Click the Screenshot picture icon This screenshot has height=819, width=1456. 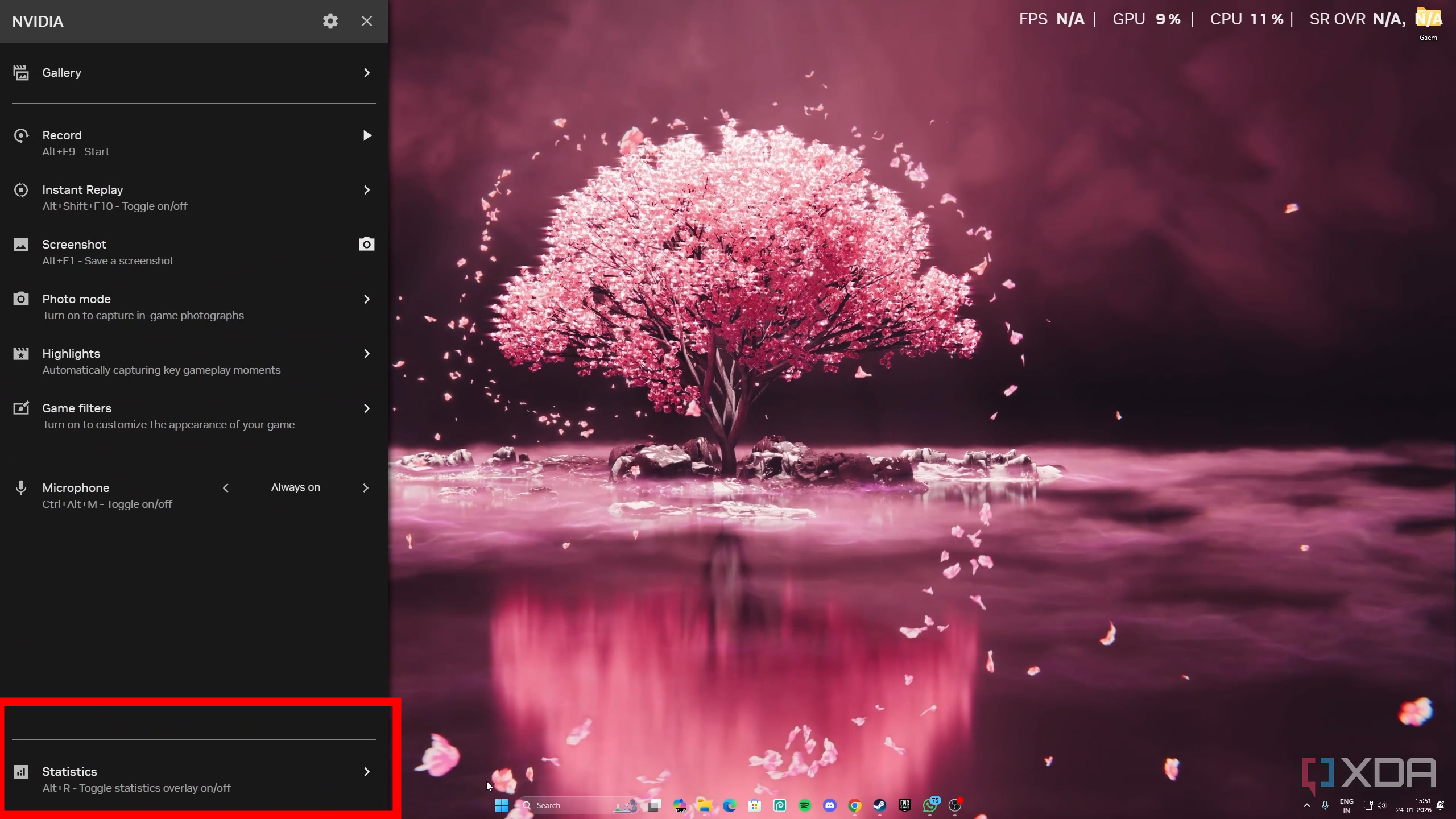(21, 245)
